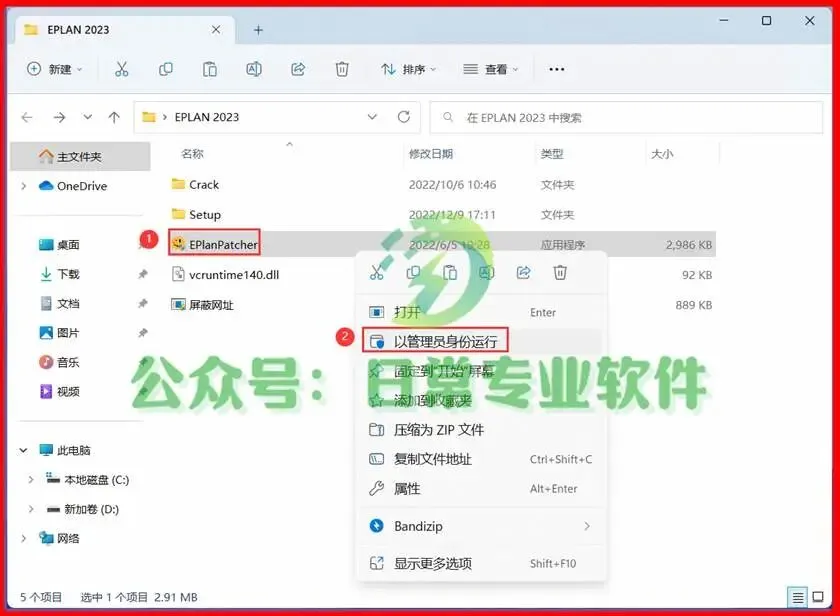Select the EPLAN 2023 window tab
This screenshot has width=840, height=616.
[x=125, y=29]
